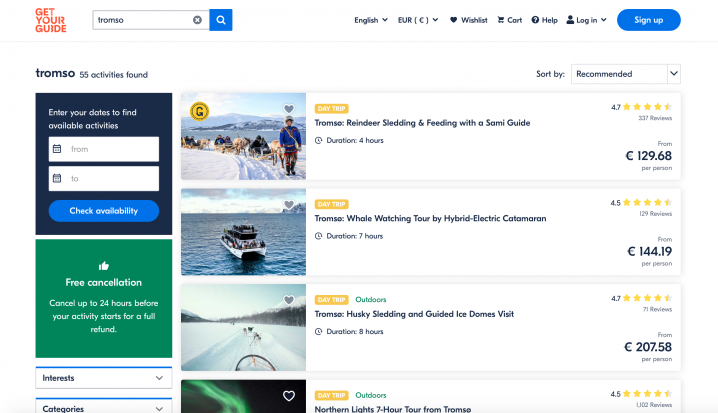Click the to field calendar icon
The width and height of the screenshot is (718, 413).
tap(57, 178)
